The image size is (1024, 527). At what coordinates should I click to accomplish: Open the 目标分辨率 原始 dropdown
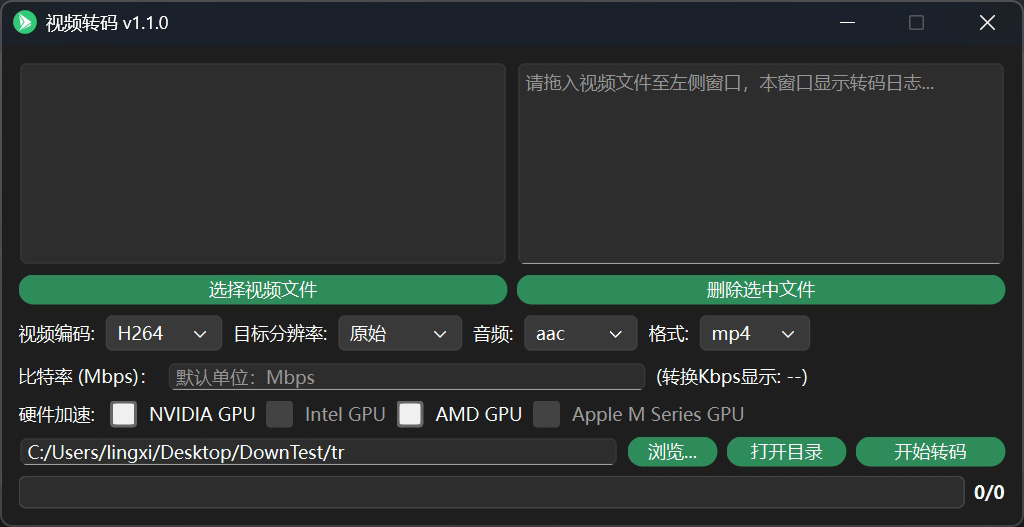[400, 334]
